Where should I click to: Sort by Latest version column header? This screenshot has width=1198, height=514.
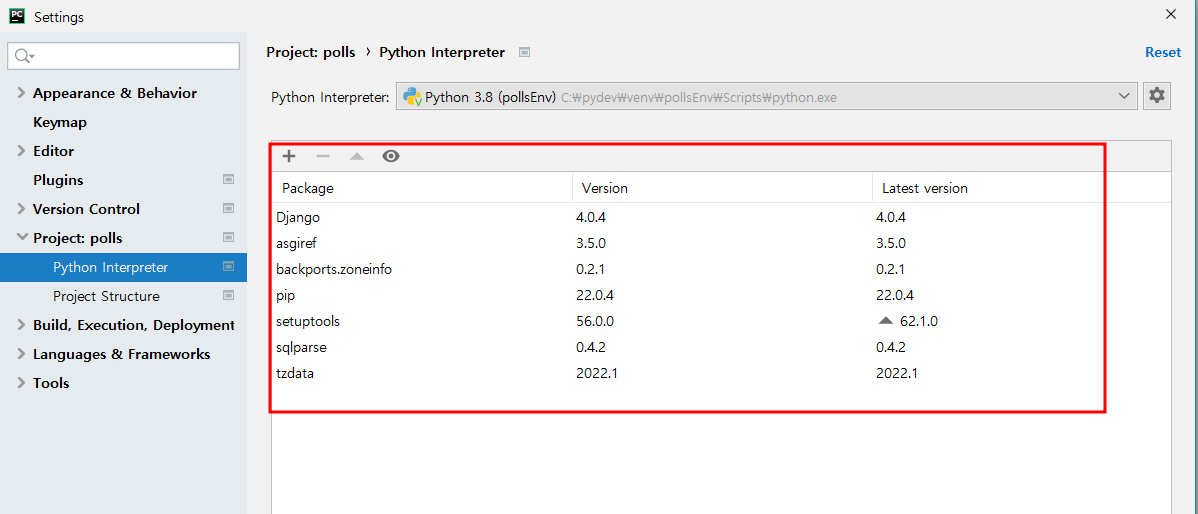click(x=1022, y=188)
